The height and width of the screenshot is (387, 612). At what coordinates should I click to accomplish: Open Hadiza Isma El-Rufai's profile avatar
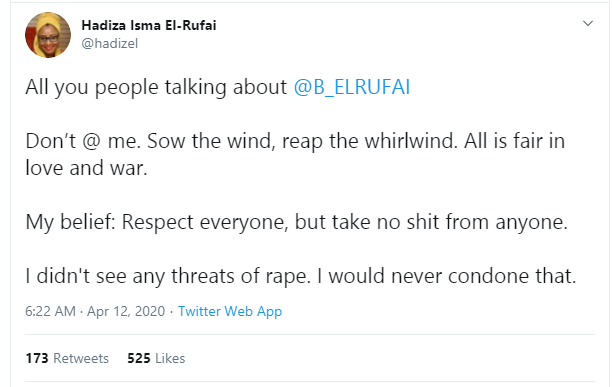click(48, 35)
